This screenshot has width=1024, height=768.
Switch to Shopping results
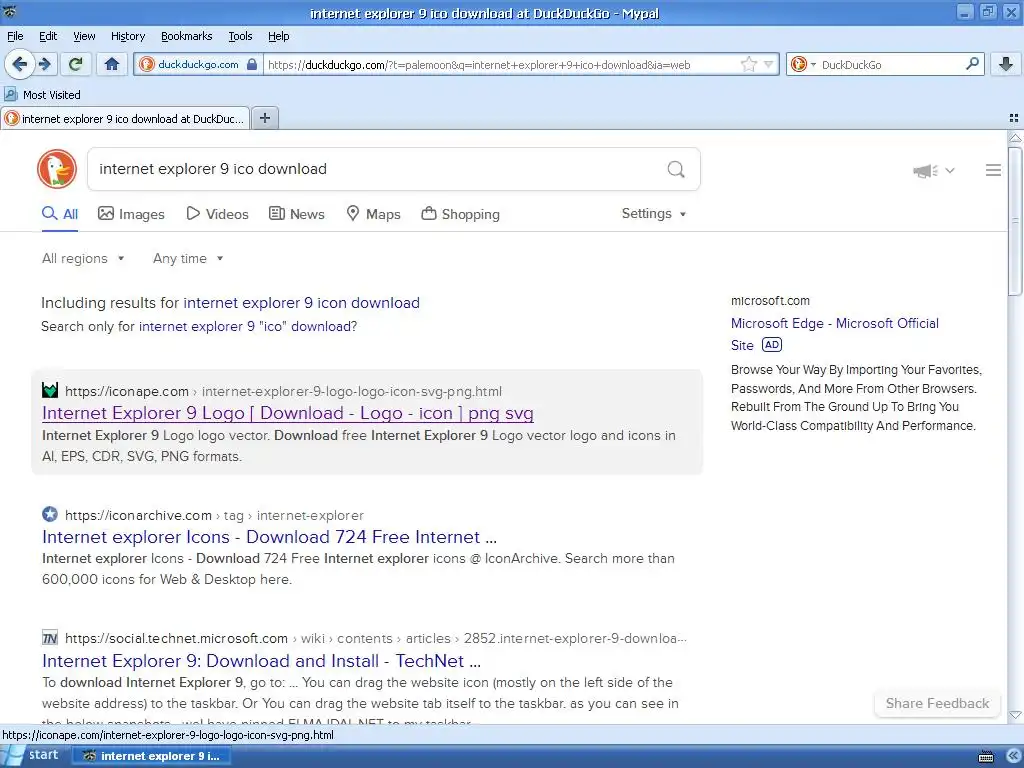[460, 214]
